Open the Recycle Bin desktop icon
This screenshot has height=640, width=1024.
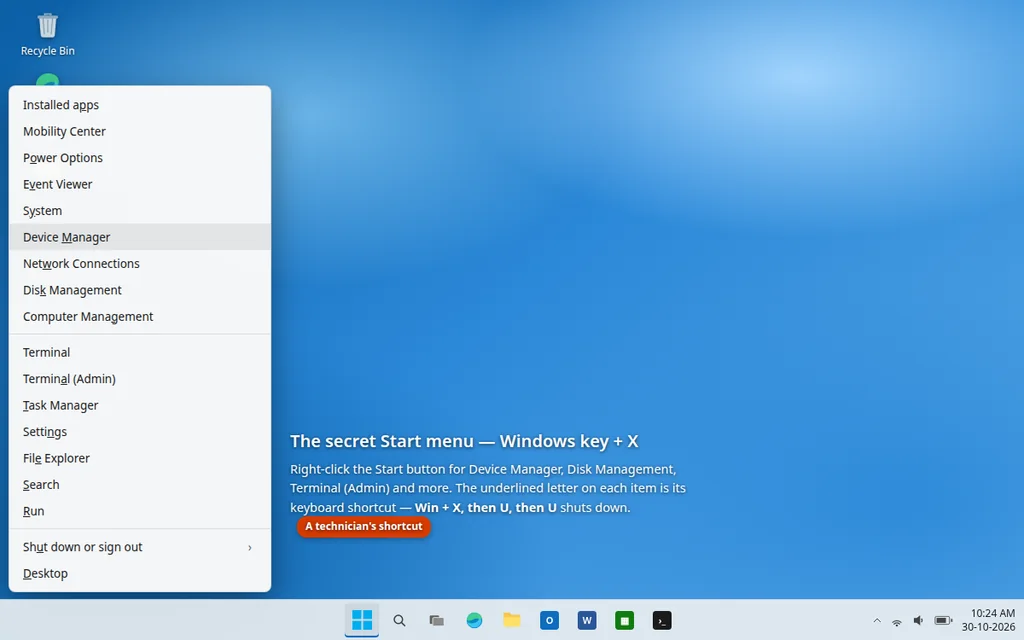pyautogui.click(x=48, y=35)
